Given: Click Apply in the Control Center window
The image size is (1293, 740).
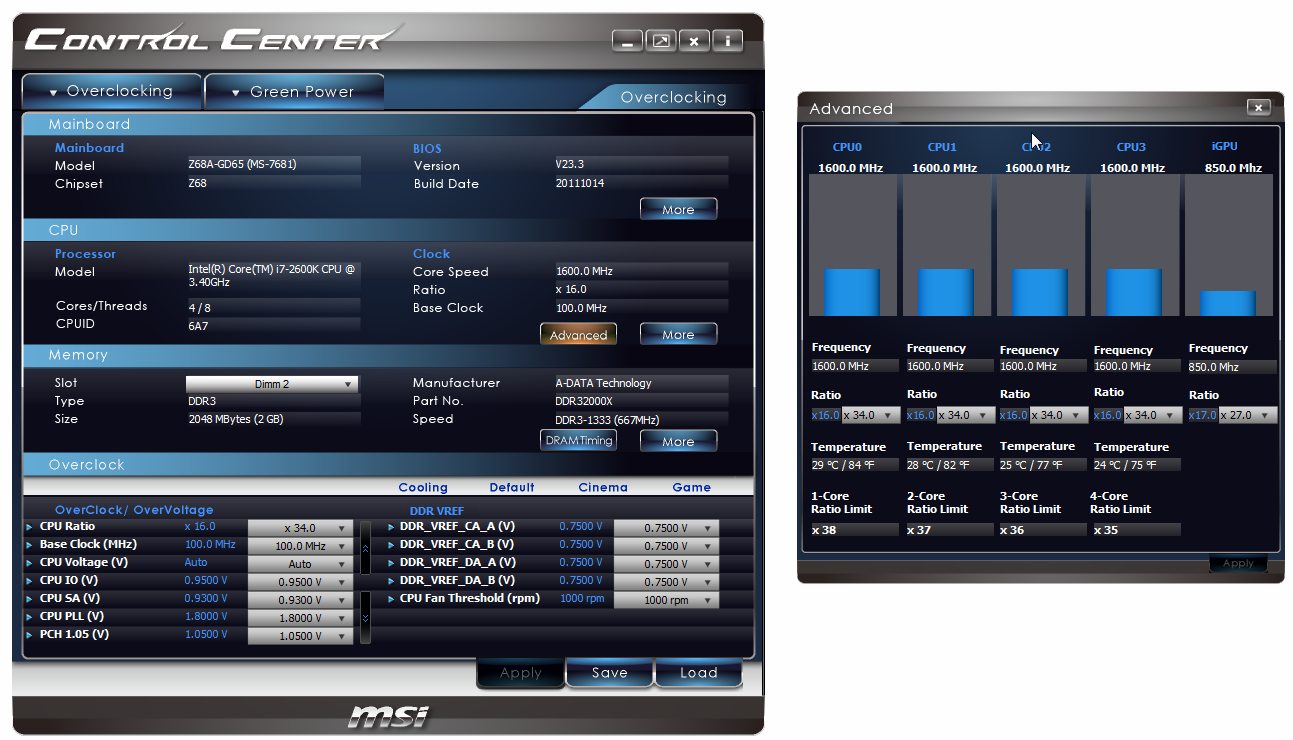Looking at the screenshot, I should tap(520, 673).
